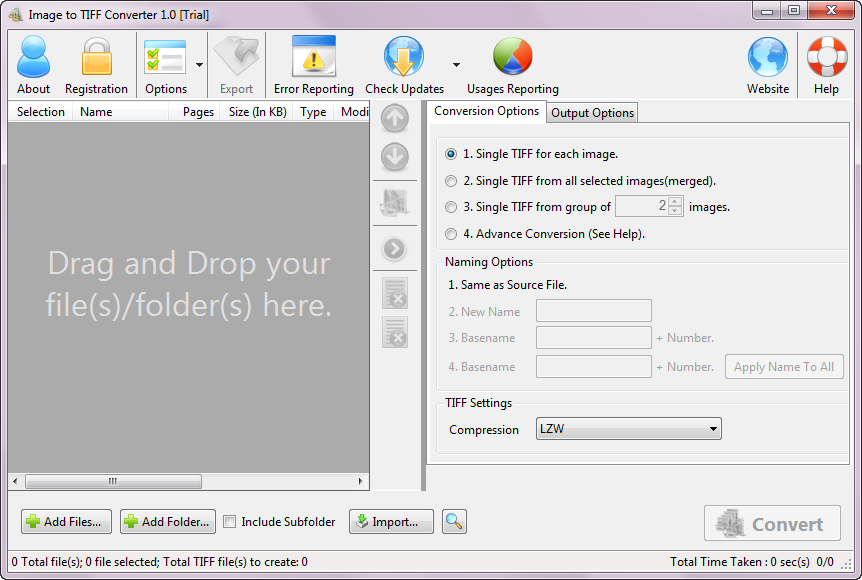Click the application title bar icon
The image size is (862, 580).
point(16,15)
